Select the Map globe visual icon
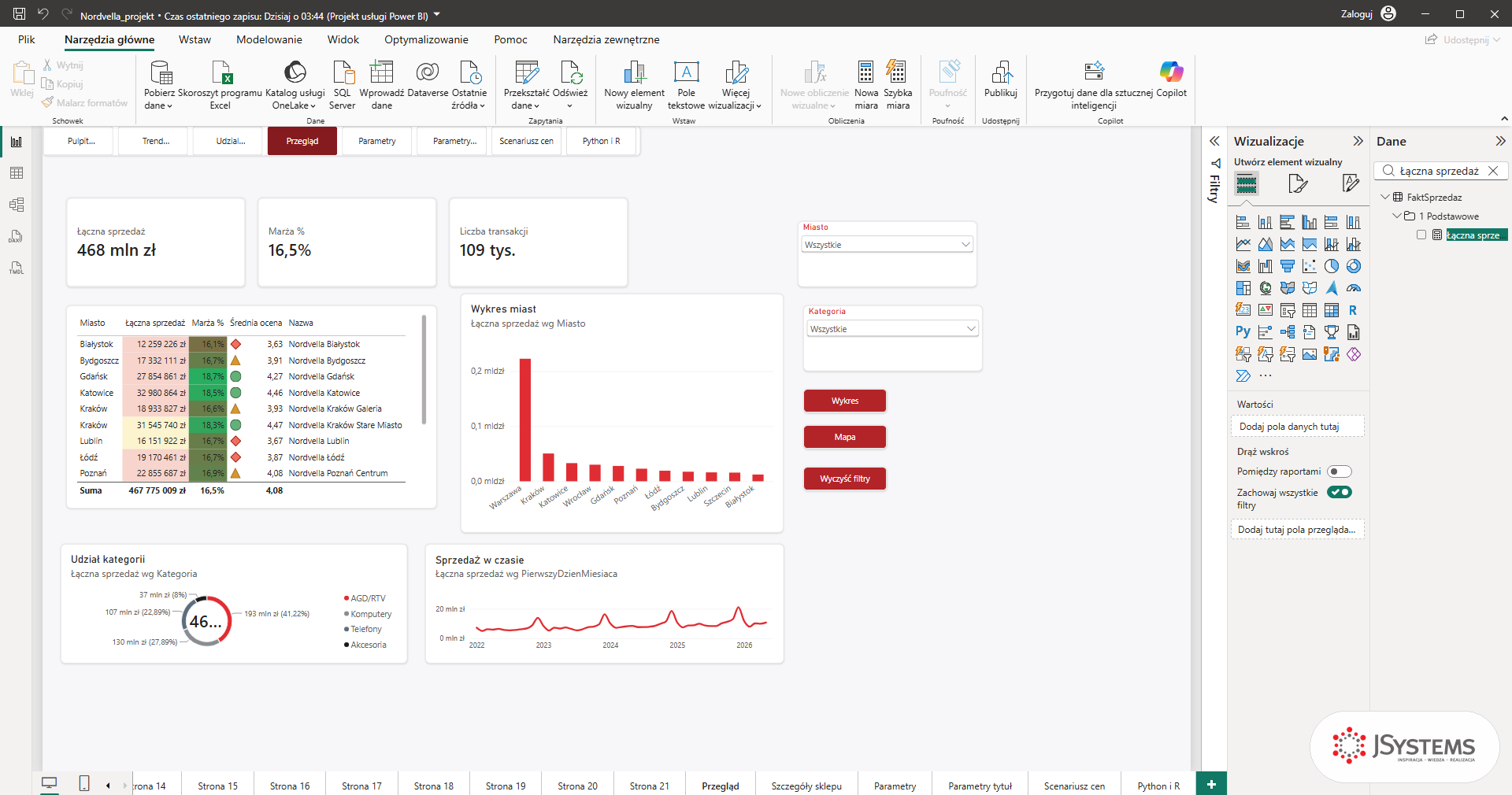This screenshot has width=1512, height=795. pyautogui.click(x=1266, y=288)
